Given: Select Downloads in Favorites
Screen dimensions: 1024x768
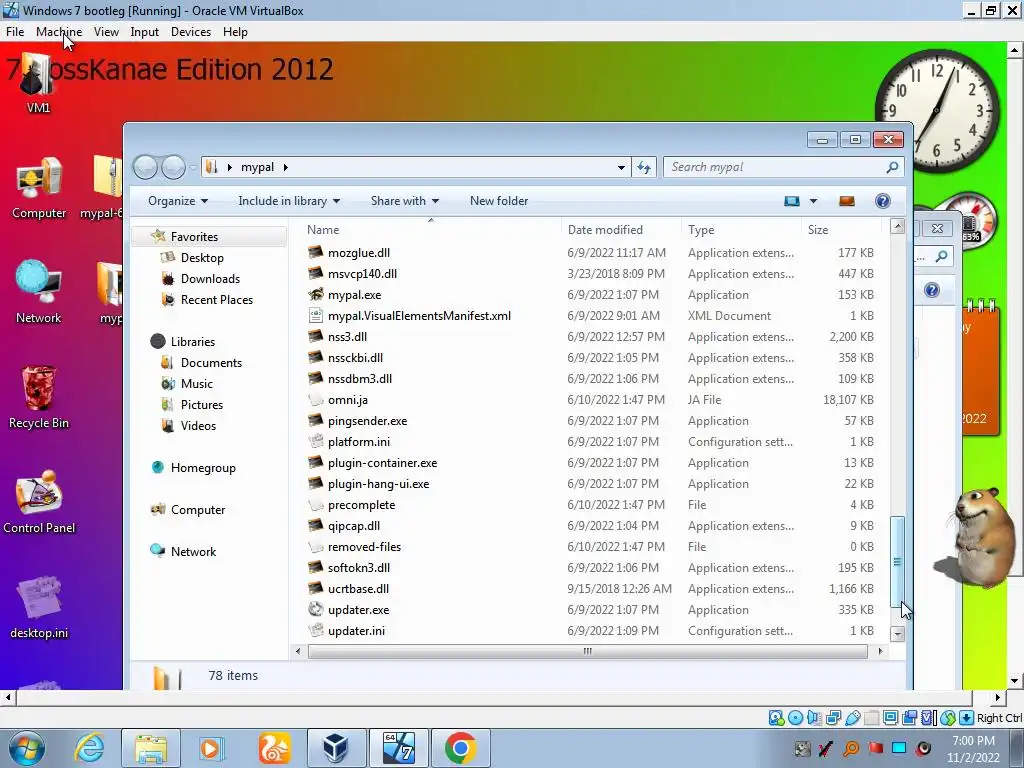Looking at the screenshot, I should (x=210, y=278).
